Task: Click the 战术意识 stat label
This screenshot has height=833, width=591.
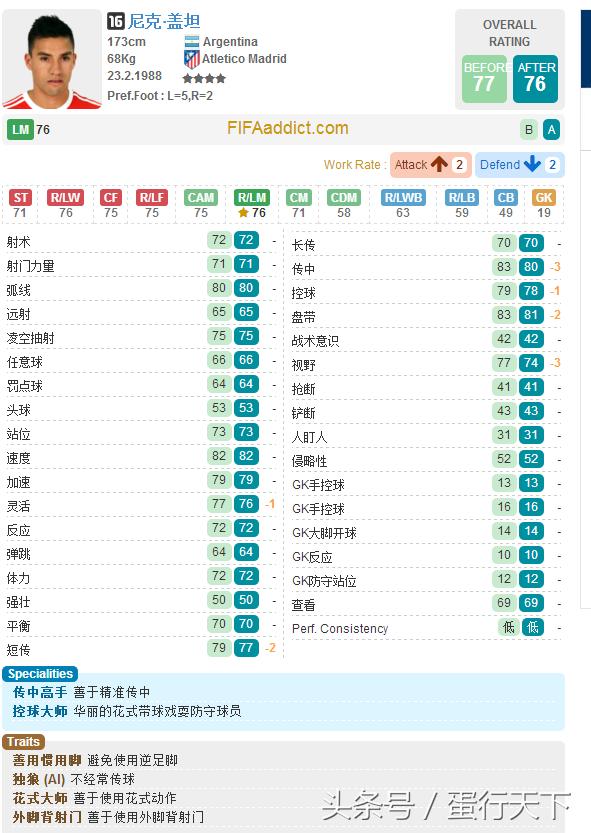Action: coord(315,341)
